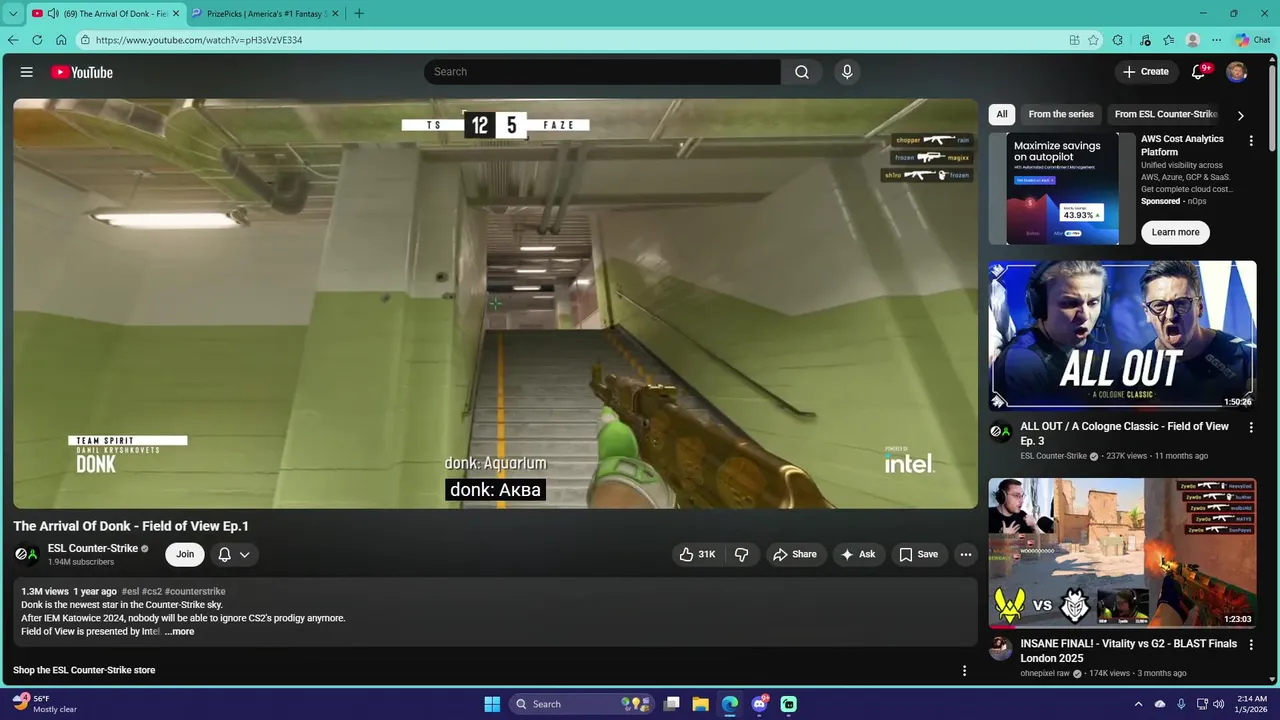The width and height of the screenshot is (1280, 720).
Task: Share the video
Action: click(794, 554)
